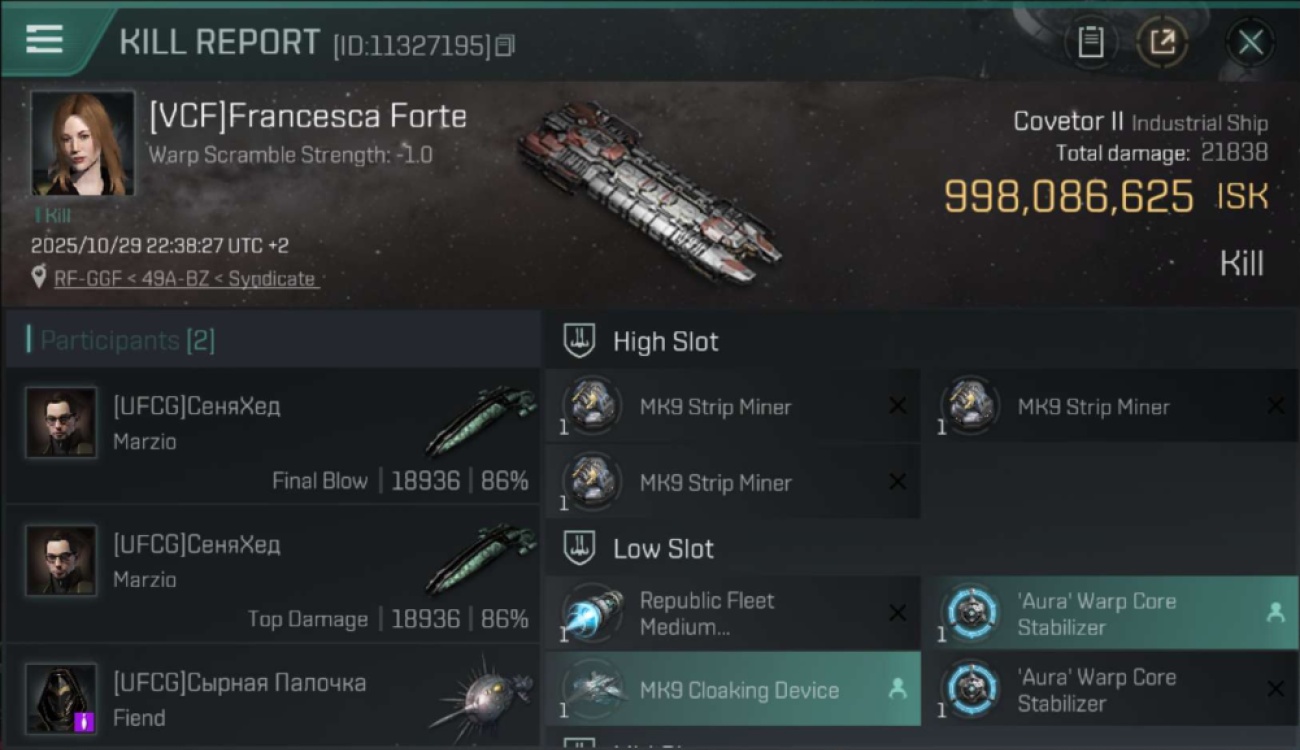Select the first MK9 Strip Miner
1300x750 pixels.
(732, 406)
